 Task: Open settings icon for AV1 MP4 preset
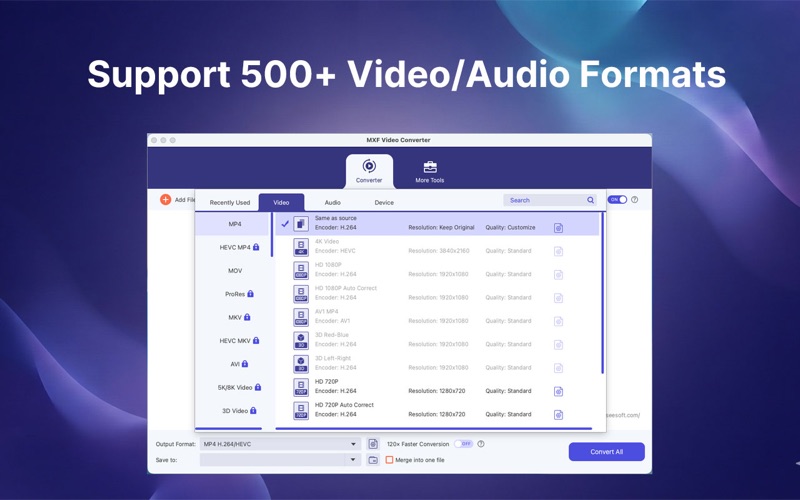click(558, 321)
